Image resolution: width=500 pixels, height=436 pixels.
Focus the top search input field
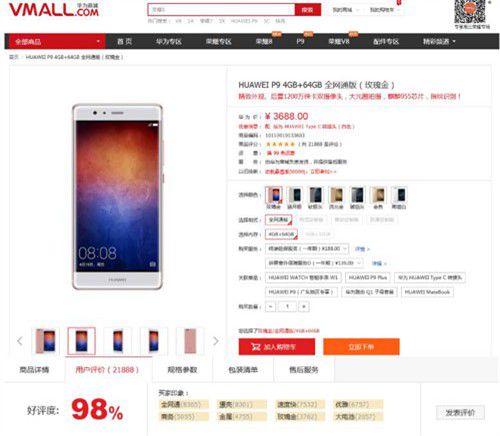222,10
